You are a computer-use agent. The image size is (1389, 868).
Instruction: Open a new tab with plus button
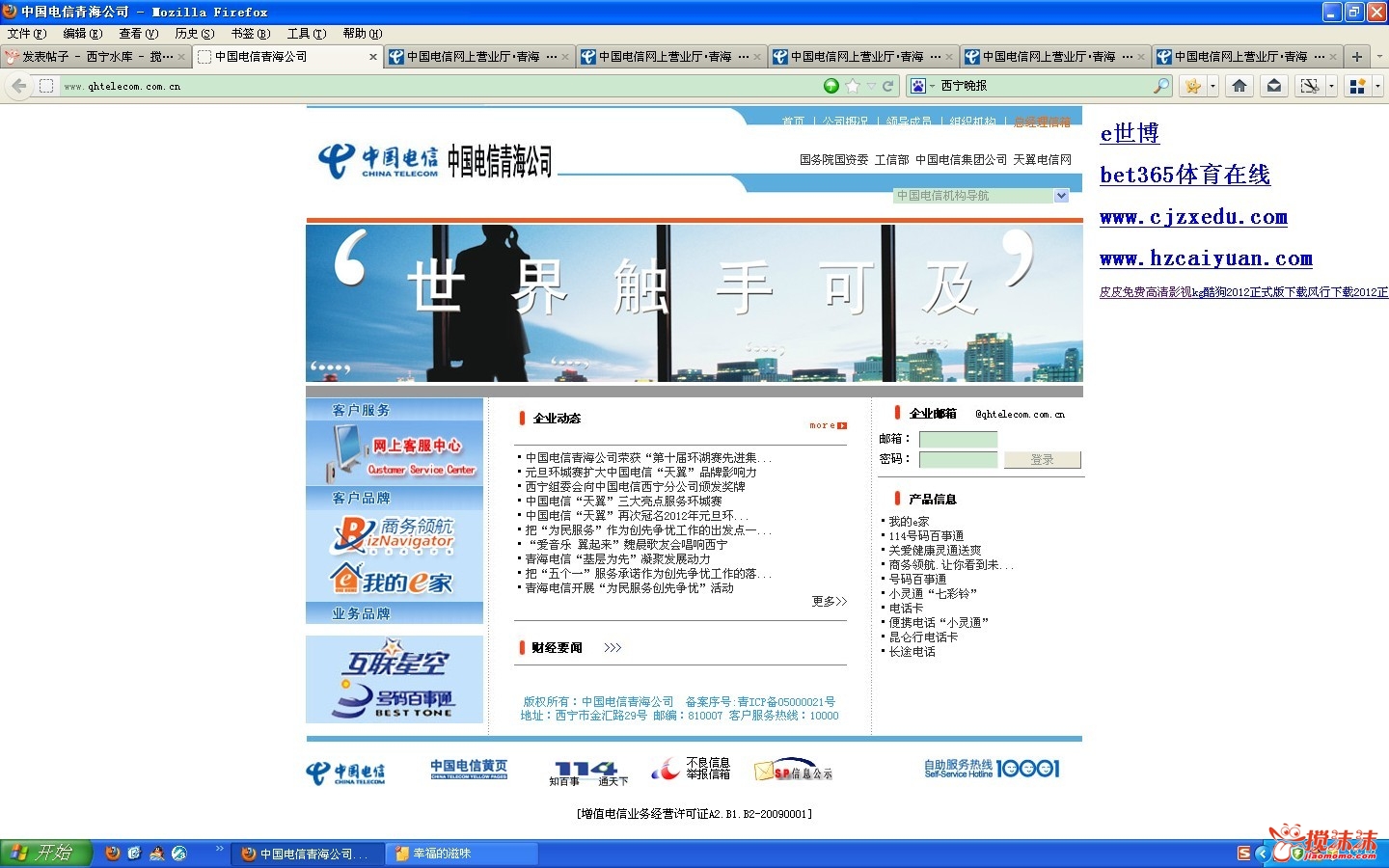click(1356, 57)
